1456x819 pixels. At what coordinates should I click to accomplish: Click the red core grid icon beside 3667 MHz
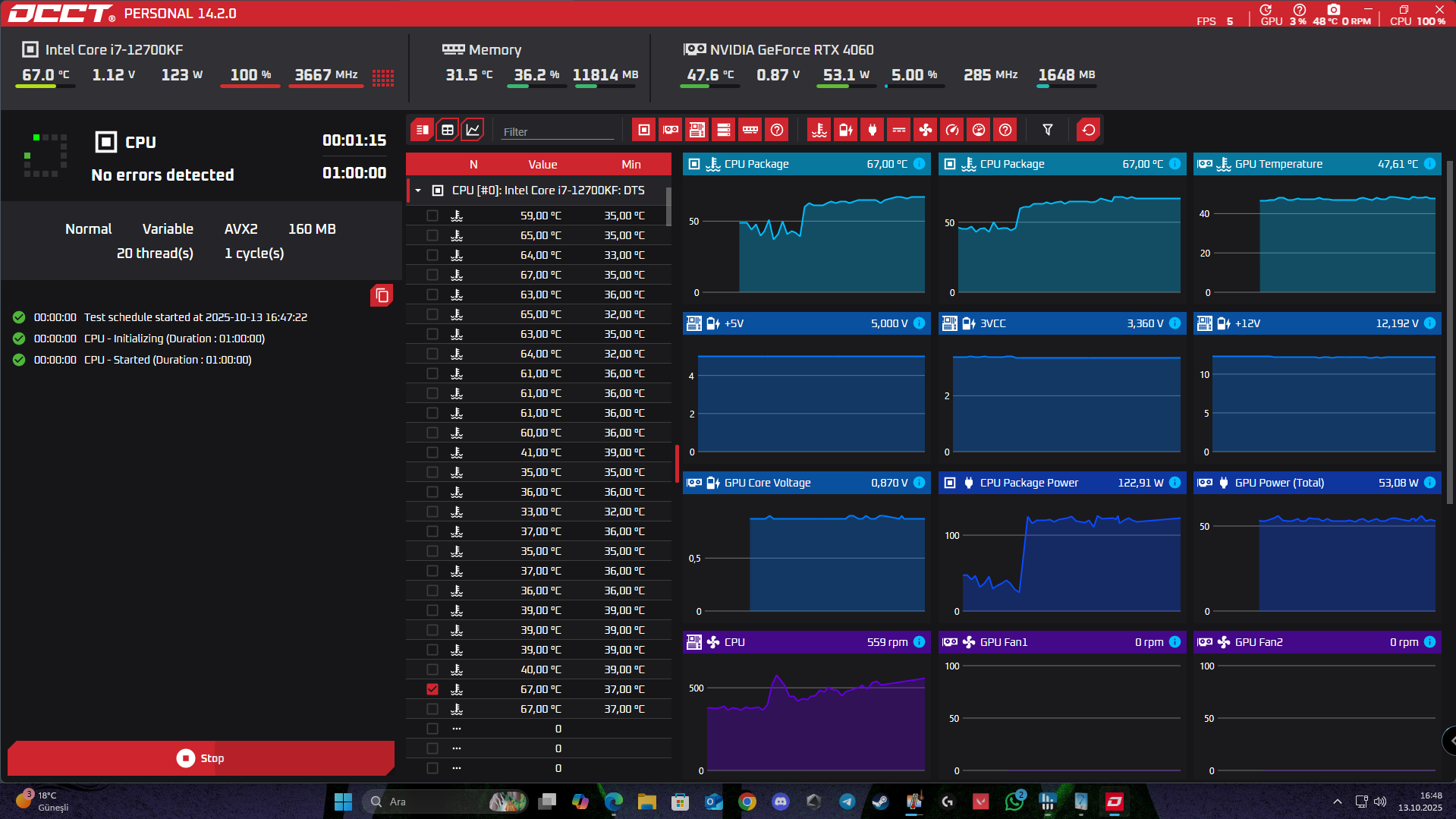click(x=383, y=77)
